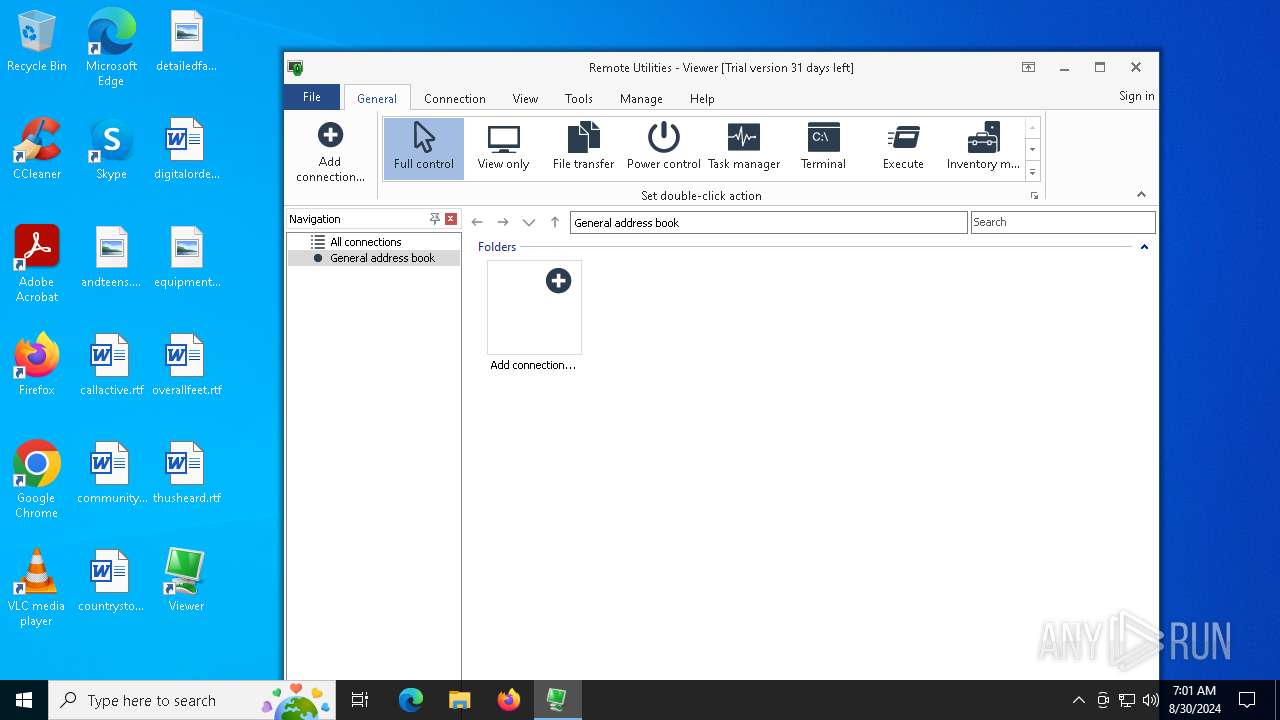The height and width of the screenshot is (720, 1280).
Task: Click the Add connection tile in Folders
Action: coord(534,317)
